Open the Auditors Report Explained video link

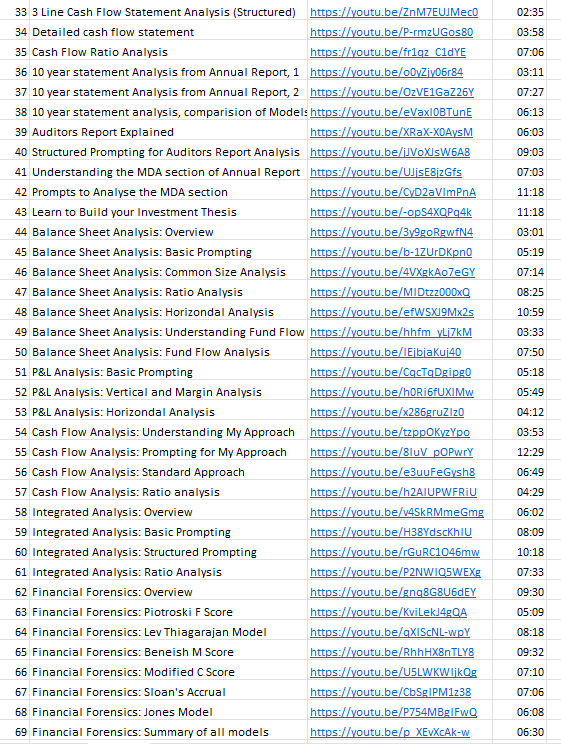point(392,132)
